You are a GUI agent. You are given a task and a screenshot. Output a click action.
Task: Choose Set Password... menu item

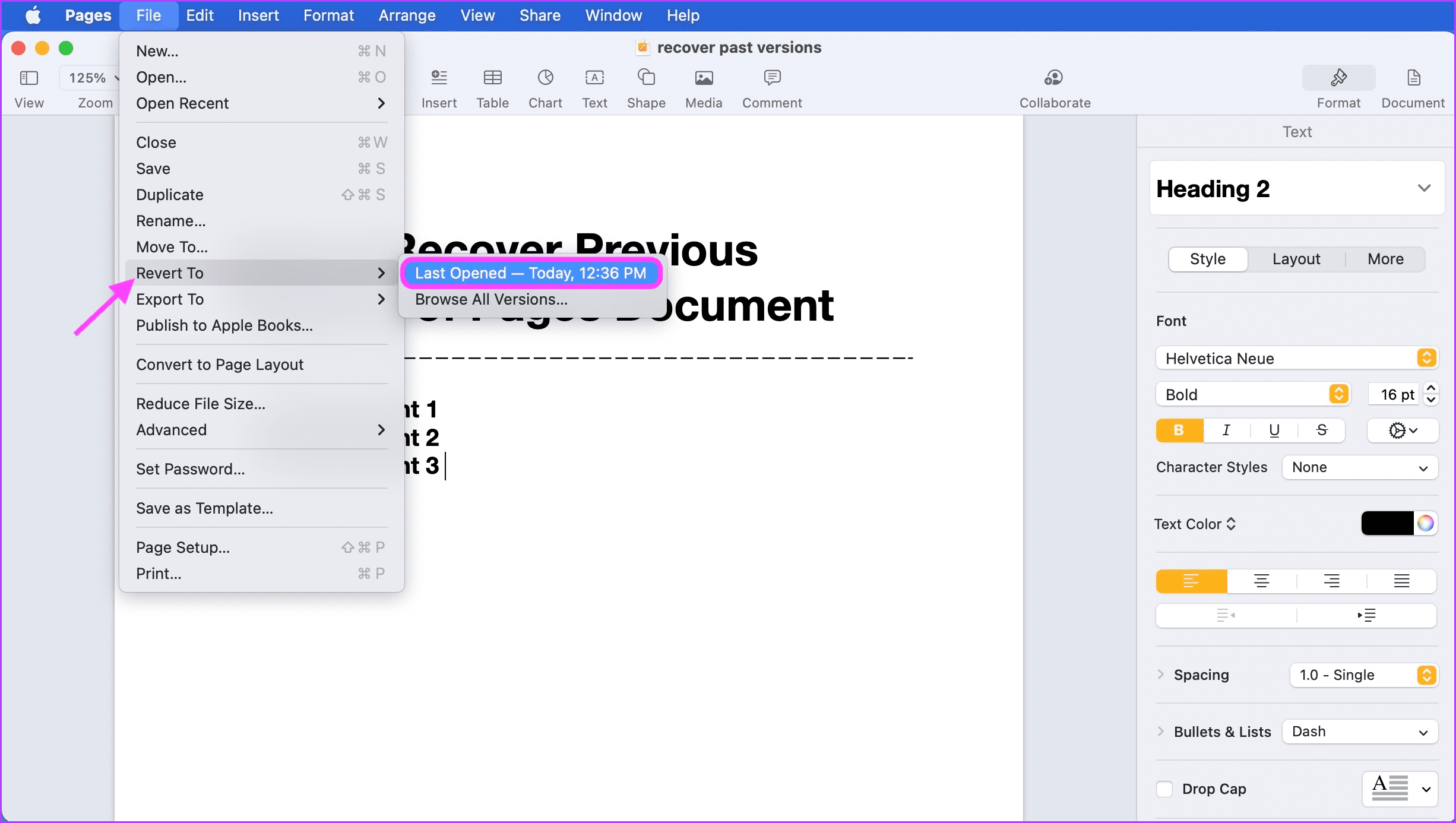[261, 469]
